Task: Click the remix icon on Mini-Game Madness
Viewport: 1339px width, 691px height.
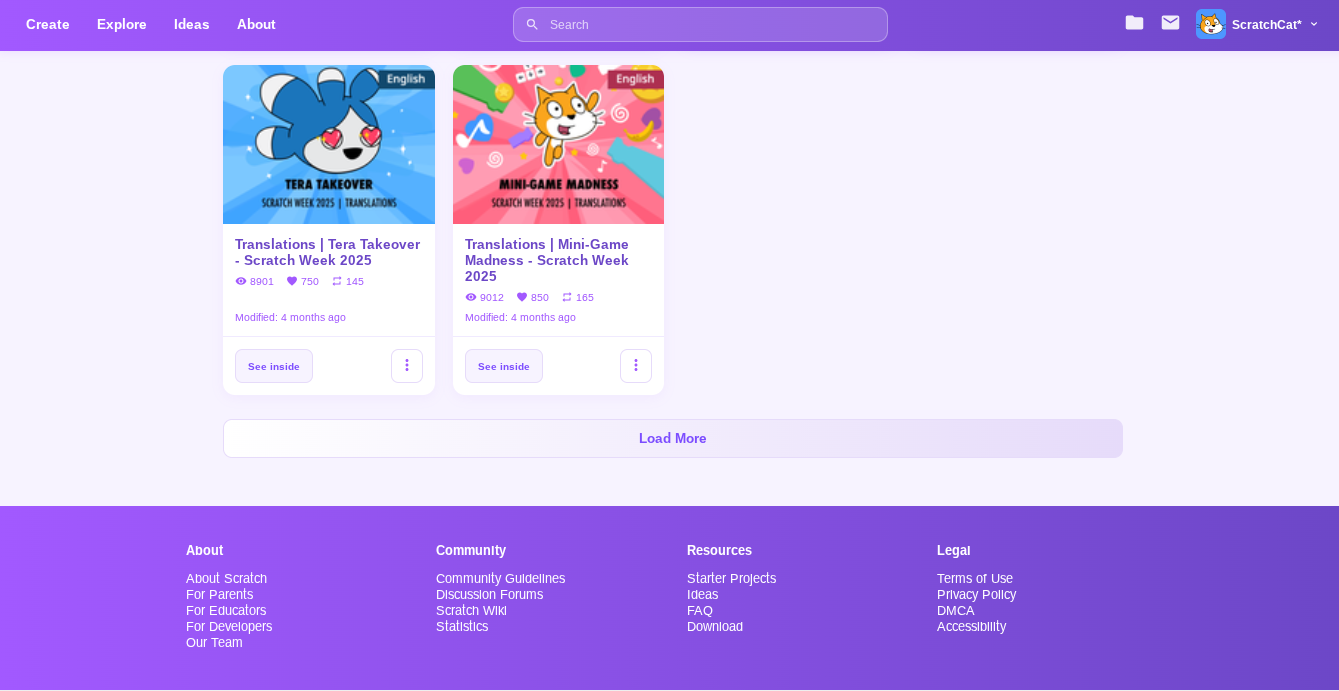Action: 567,298
